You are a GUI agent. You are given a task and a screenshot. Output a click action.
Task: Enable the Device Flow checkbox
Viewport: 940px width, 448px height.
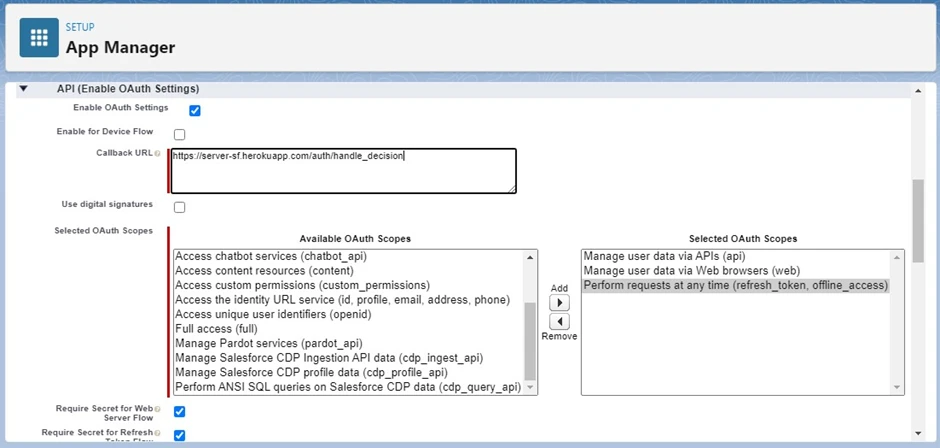click(180, 135)
